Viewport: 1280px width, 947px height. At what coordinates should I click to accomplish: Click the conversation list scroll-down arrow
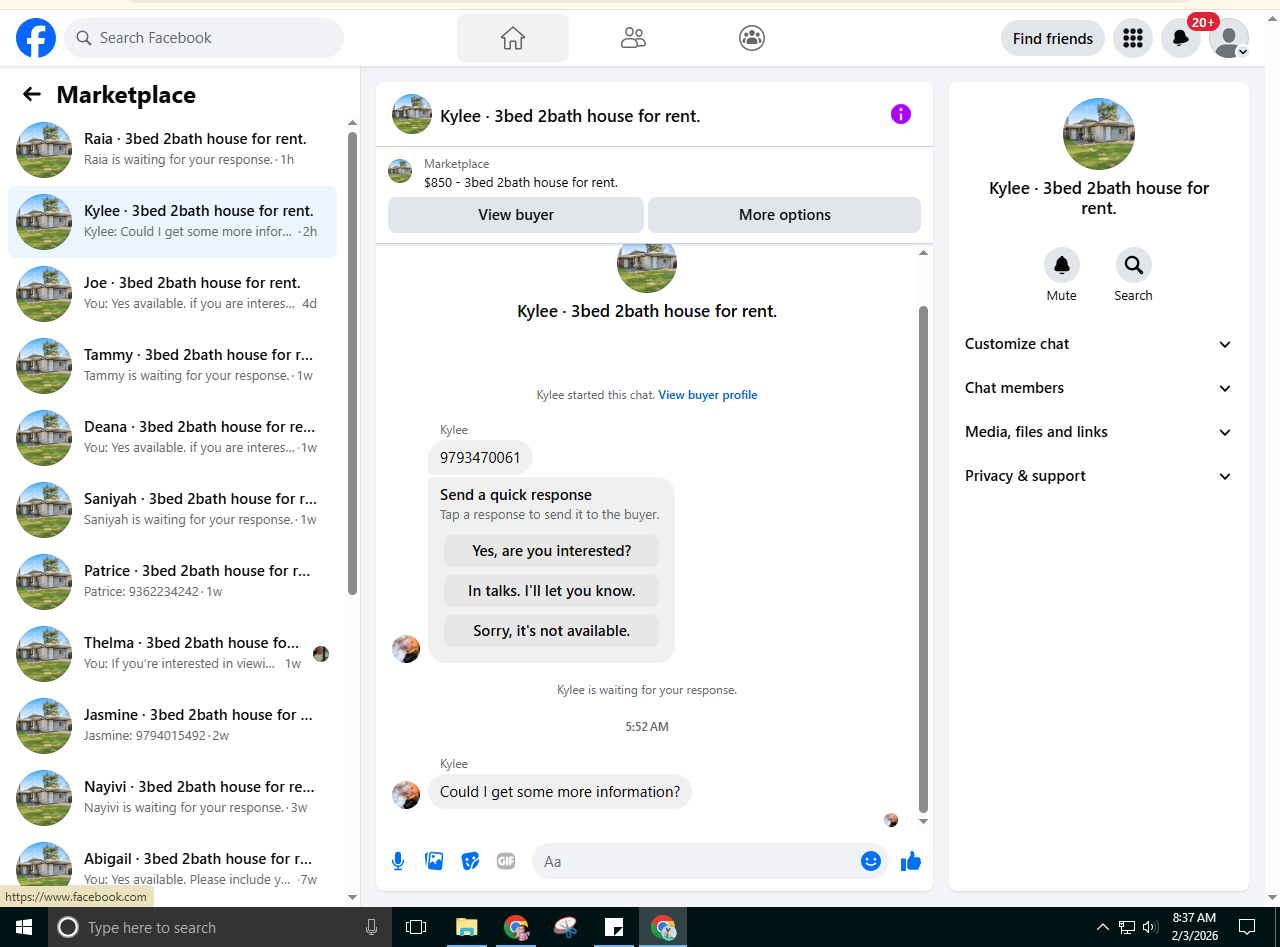[x=352, y=896]
